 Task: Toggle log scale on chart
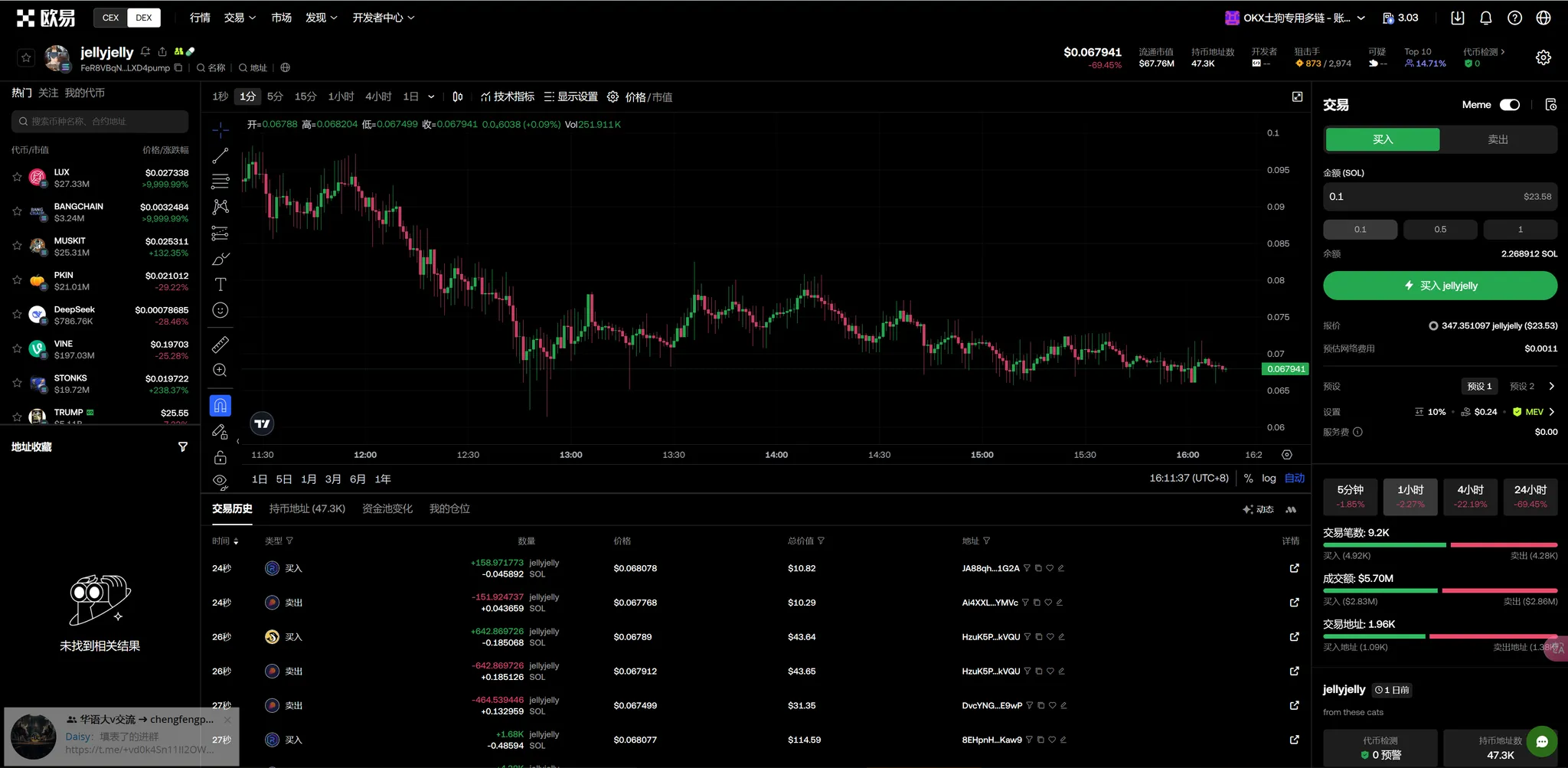(1269, 479)
